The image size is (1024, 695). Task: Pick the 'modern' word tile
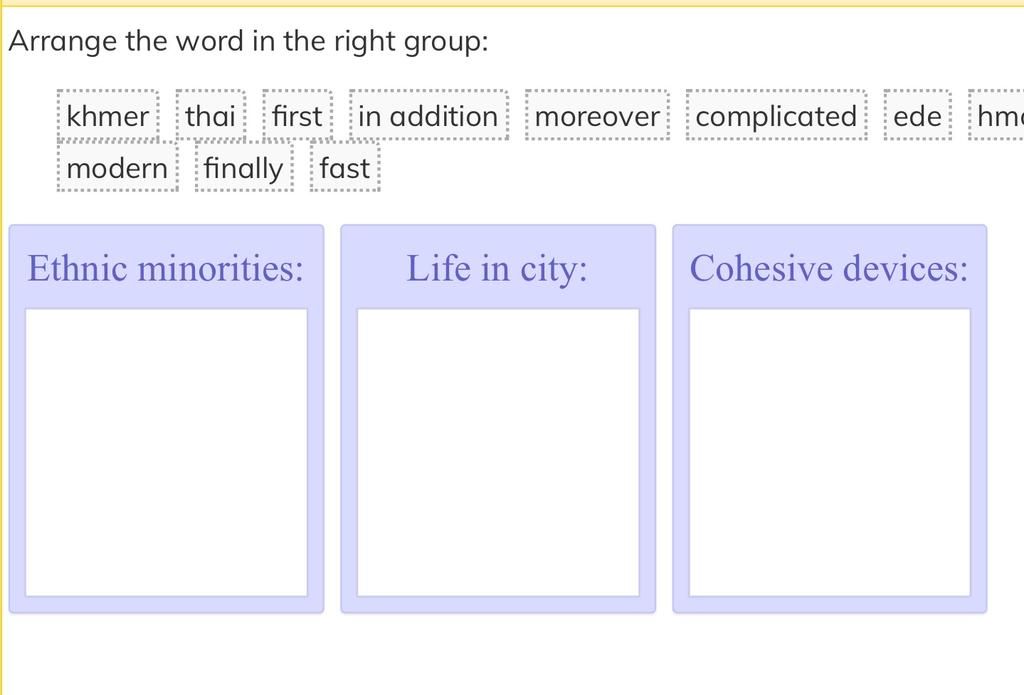[x=117, y=168]
